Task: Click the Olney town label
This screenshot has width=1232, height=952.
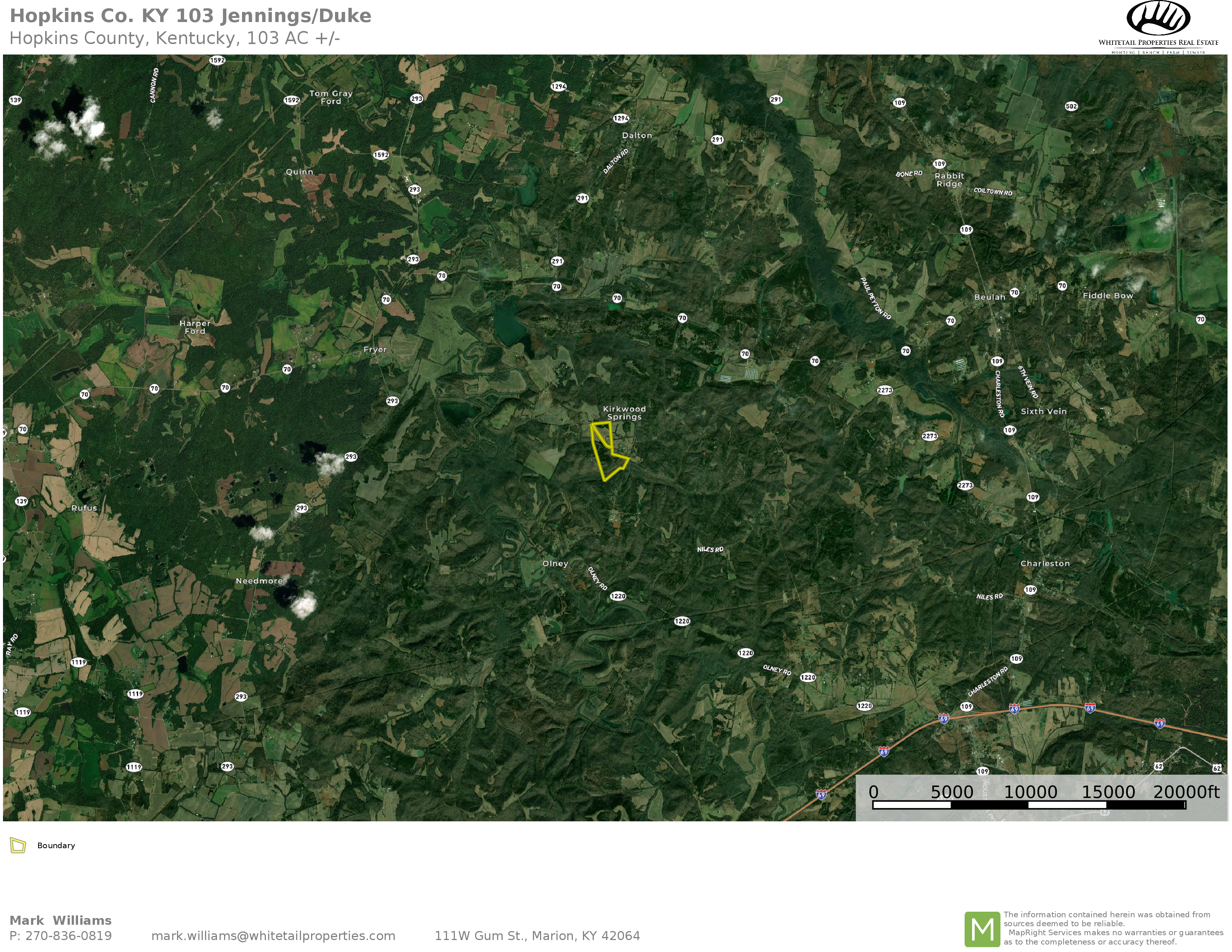Action: (555, 563)
